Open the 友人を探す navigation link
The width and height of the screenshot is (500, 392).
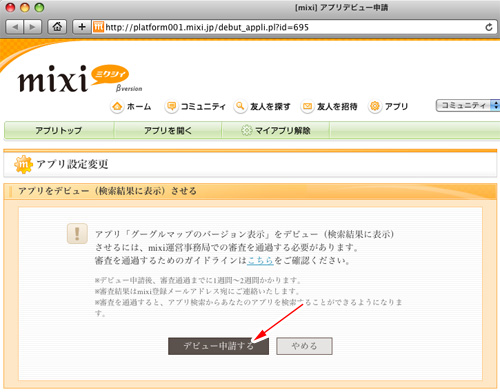point(270,107)
